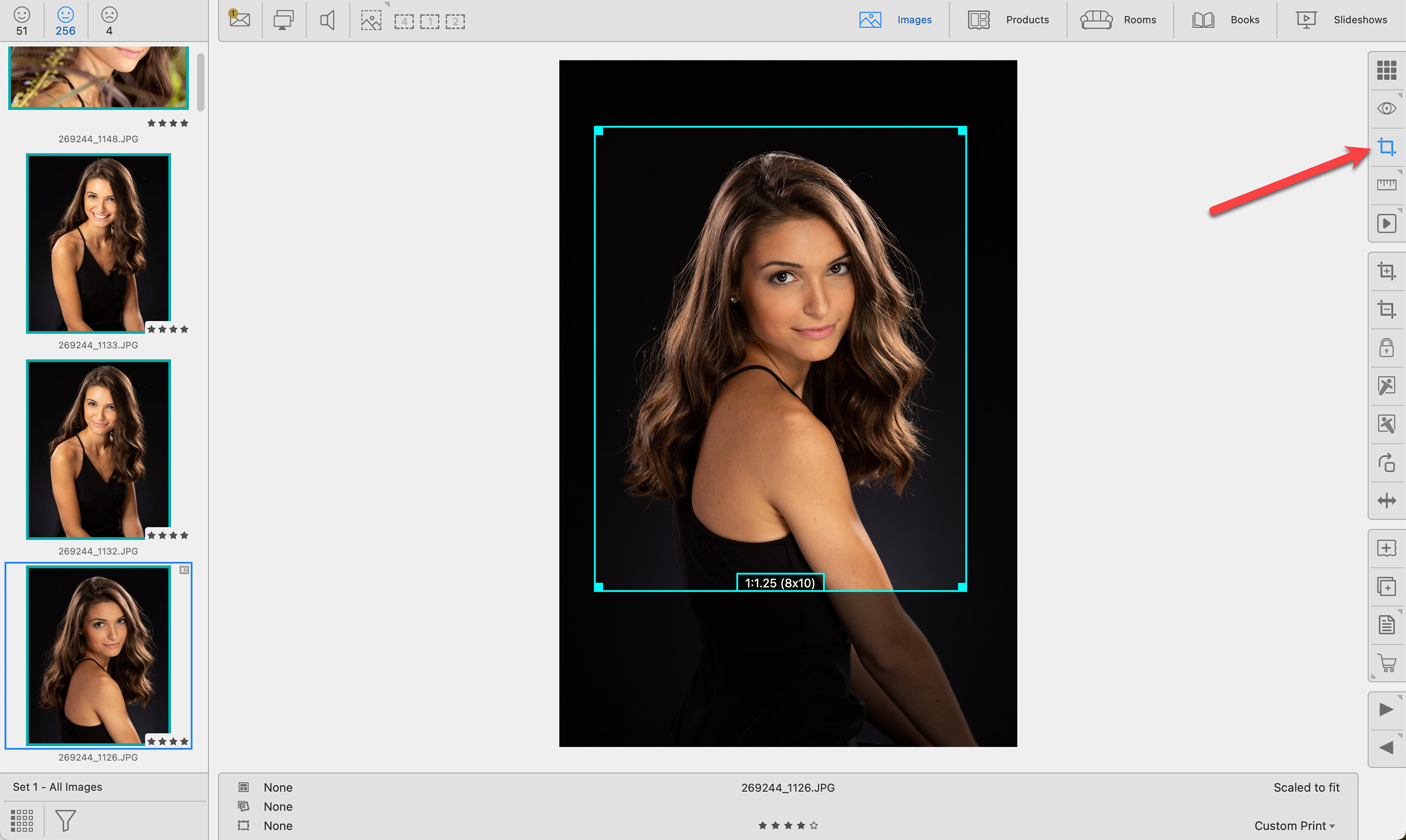This screenshot has width=1406, height=840.
Task: Expand the Custom Print dropdown
Action: click(x=1294, y=825)
